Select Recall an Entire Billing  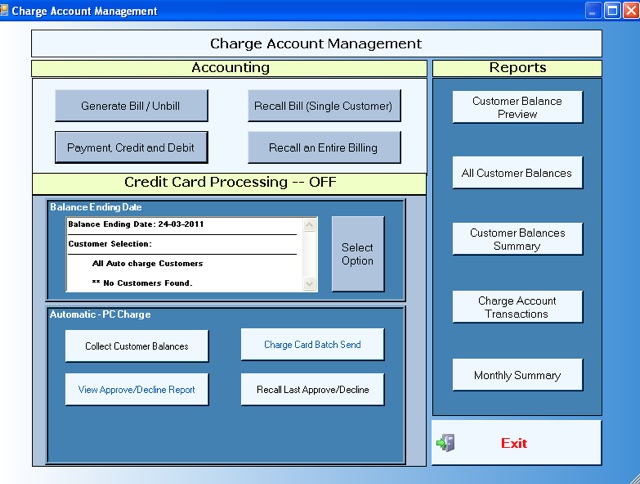[x=324, y=148]
